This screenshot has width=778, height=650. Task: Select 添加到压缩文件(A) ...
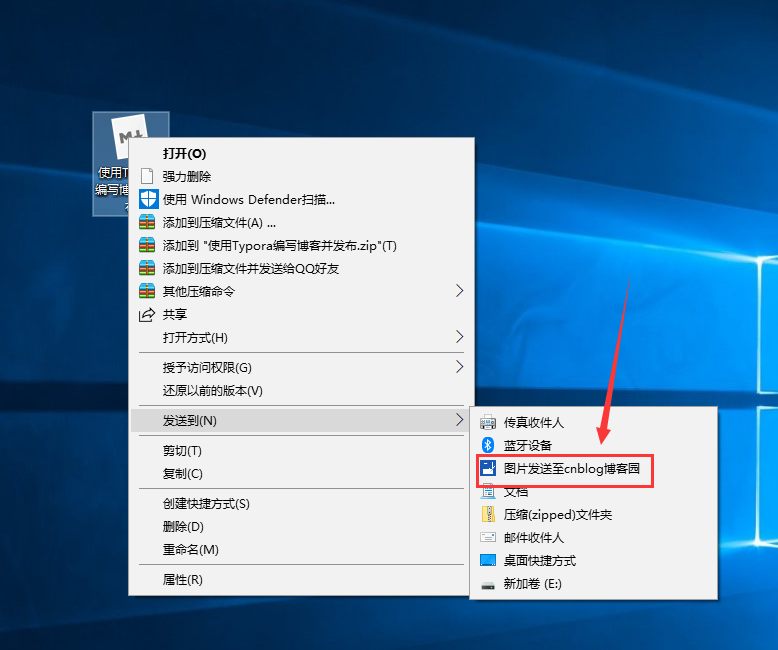pos(301,222)
